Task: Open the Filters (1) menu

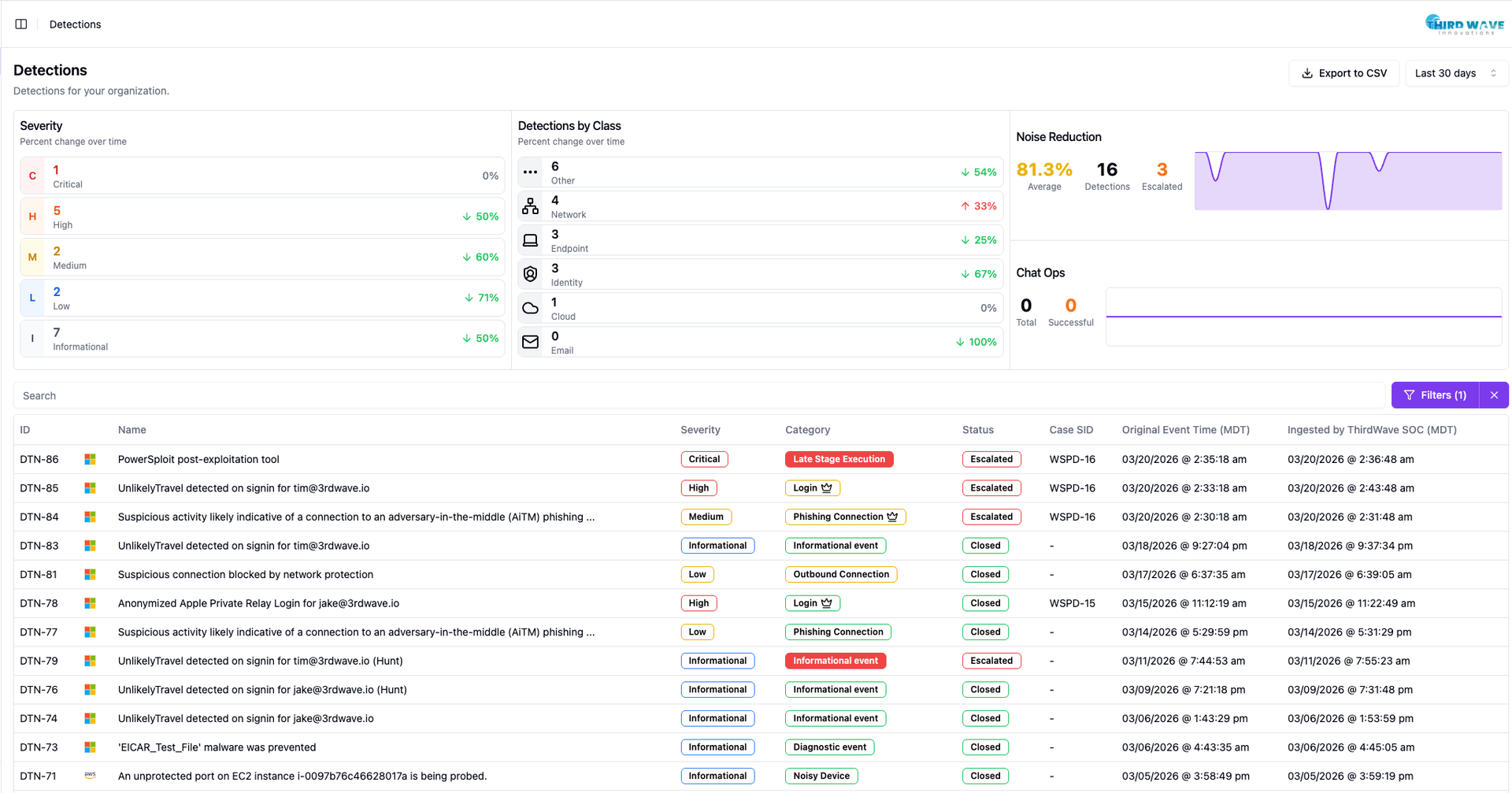Action: (x=1435, y=395)
